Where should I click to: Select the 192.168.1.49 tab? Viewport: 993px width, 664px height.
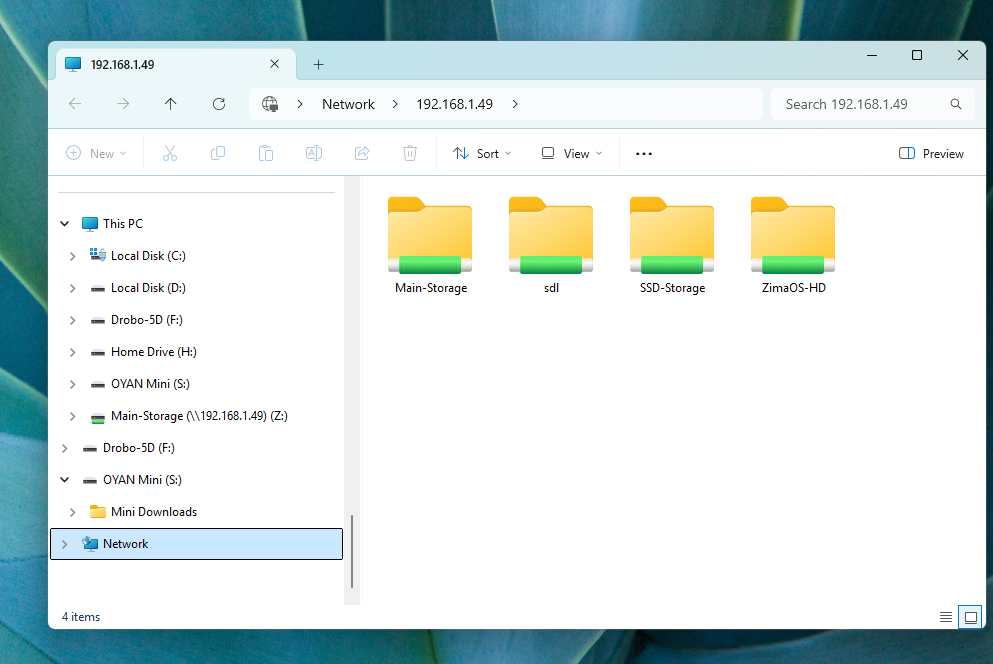(x=176, y=64)
